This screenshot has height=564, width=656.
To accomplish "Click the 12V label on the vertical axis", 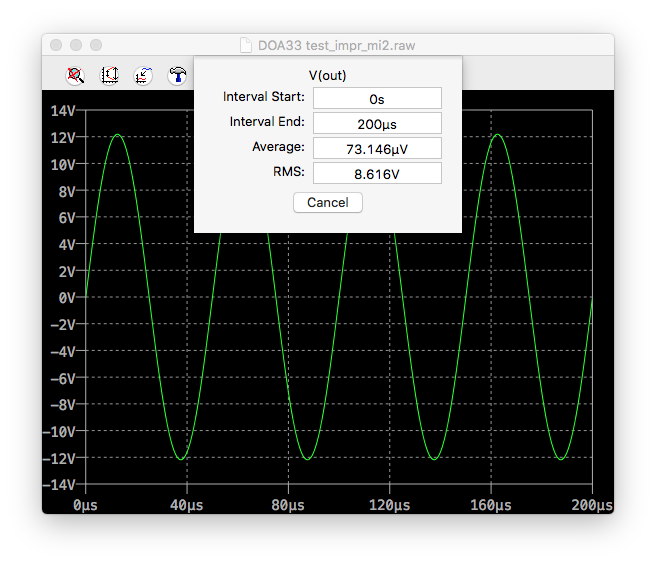I will coord(63,138).
